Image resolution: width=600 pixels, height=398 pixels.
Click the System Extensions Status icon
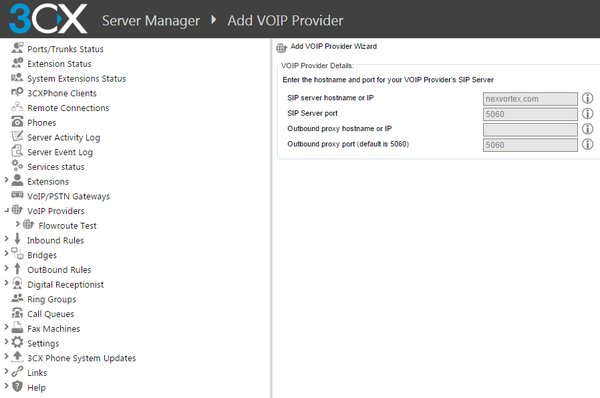(17, 78)
